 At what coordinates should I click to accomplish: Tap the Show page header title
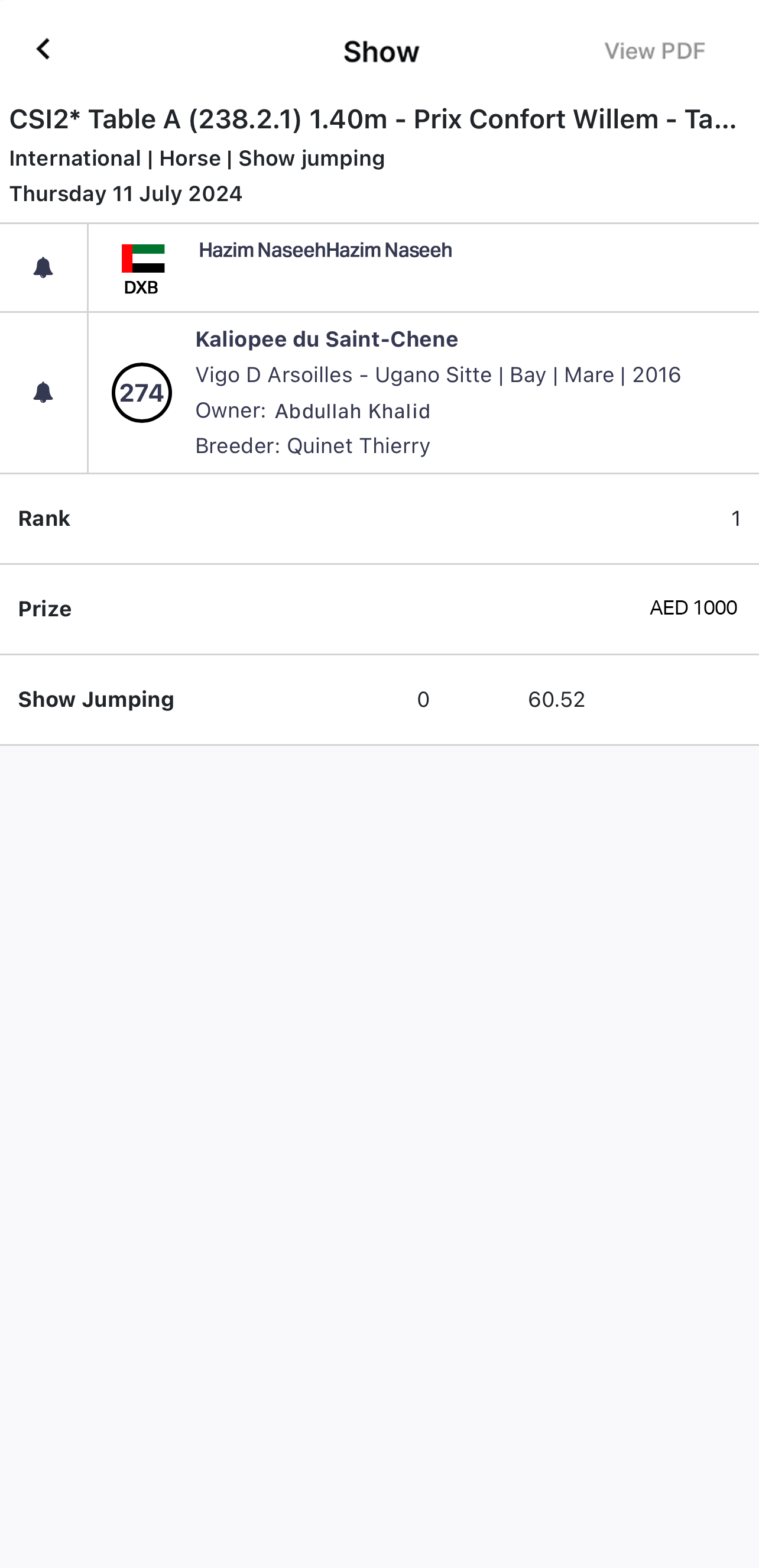tap(381, 51)
